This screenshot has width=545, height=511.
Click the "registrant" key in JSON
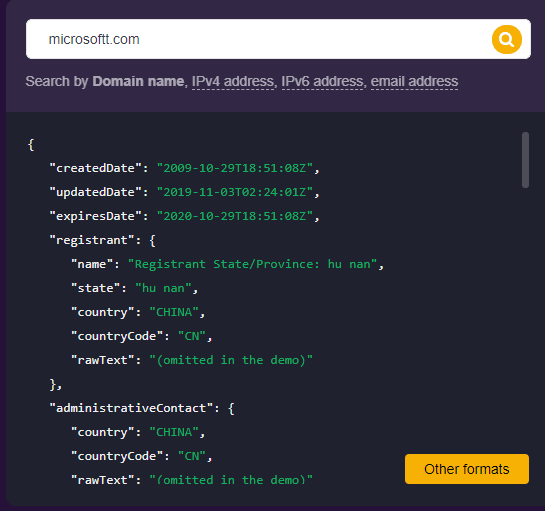92,240
